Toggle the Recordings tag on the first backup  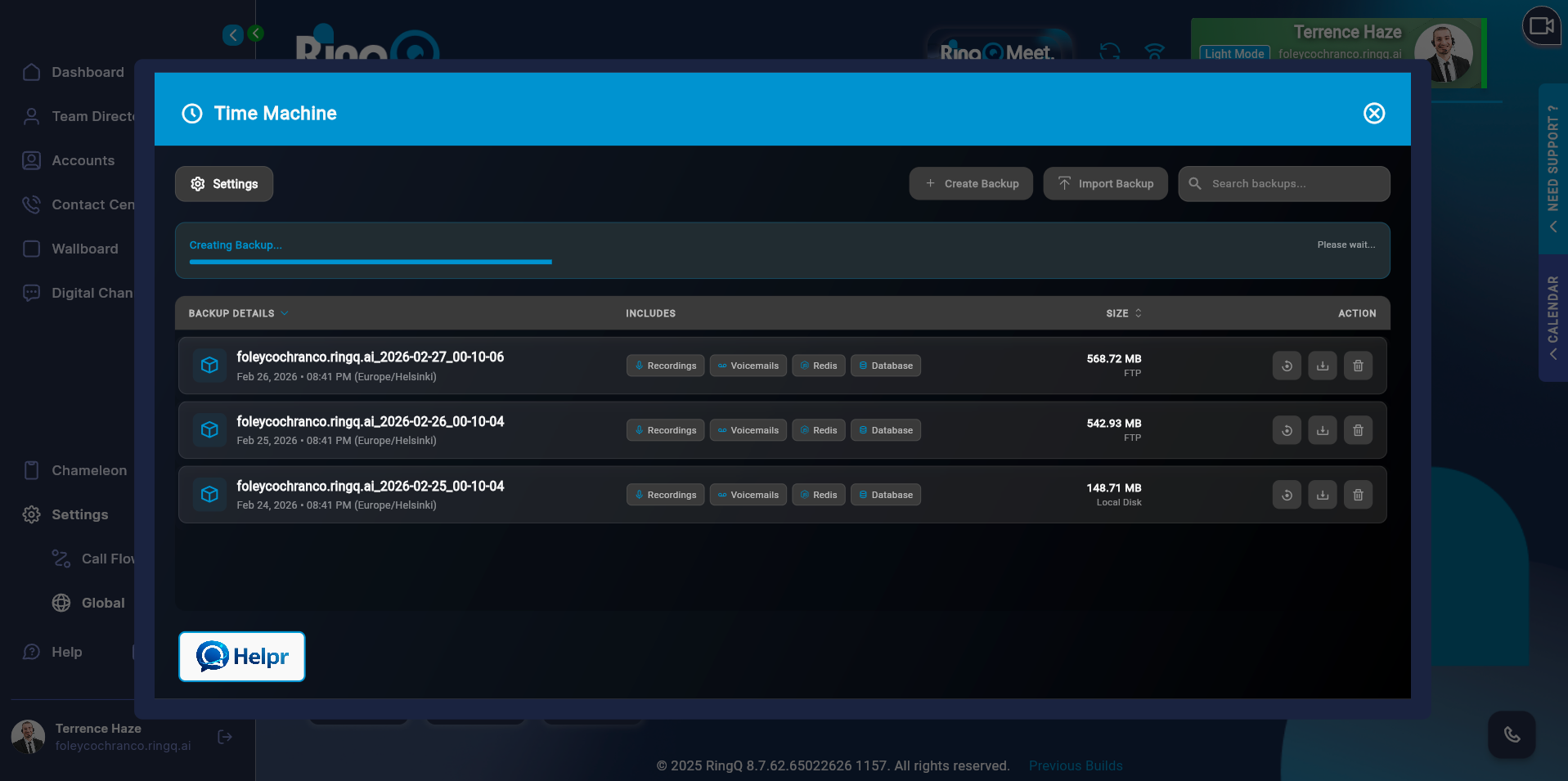[665, 366]
